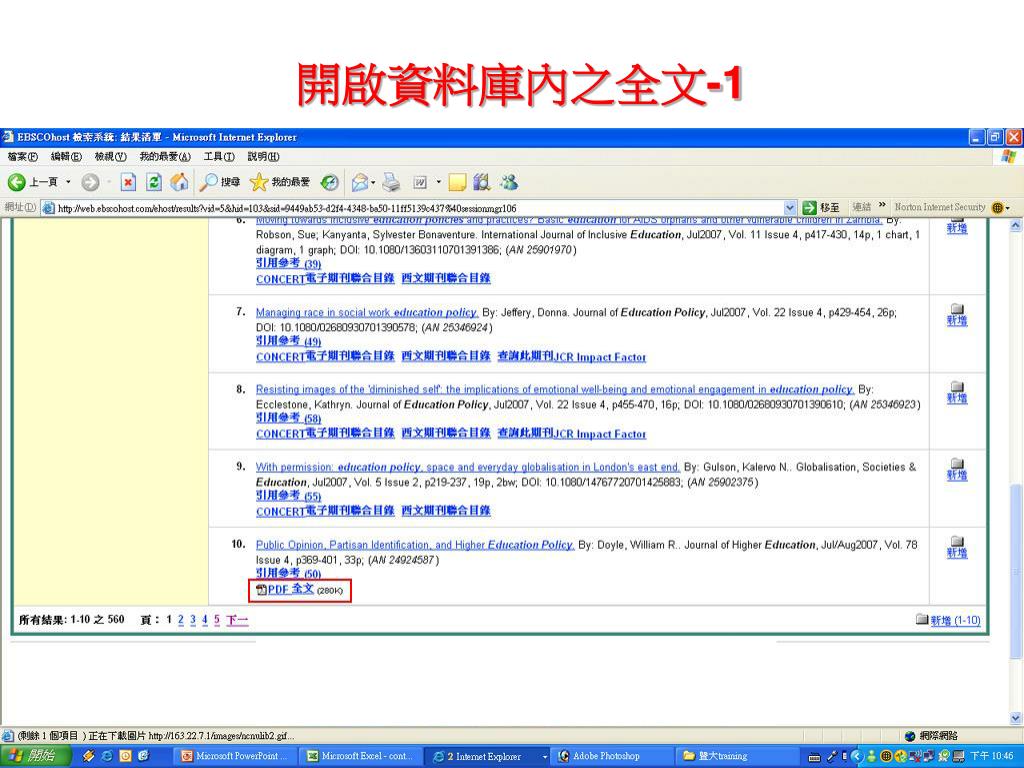Open 查詢此期刊JCR Impact Factor link for result 8

(571, 434)
